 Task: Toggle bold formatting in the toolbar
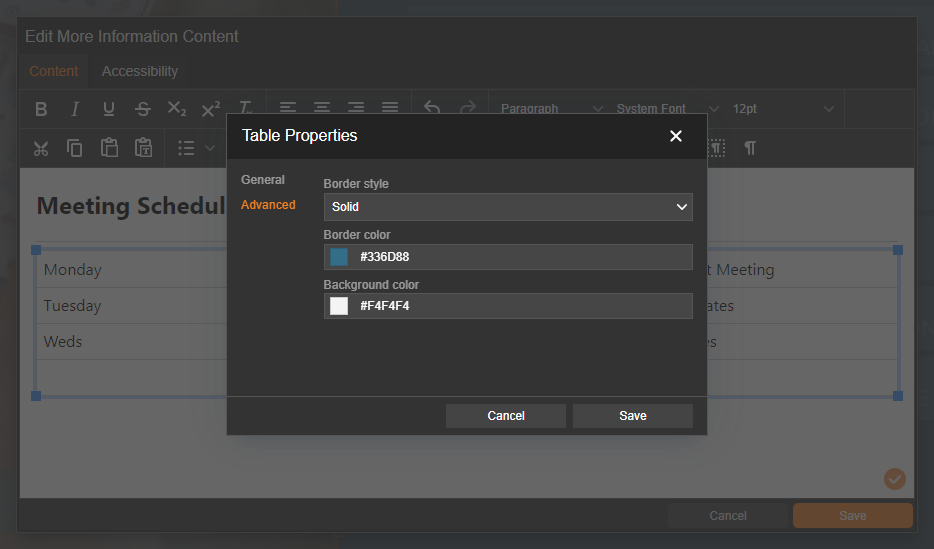pyautogui.click(x=41, y=109)
